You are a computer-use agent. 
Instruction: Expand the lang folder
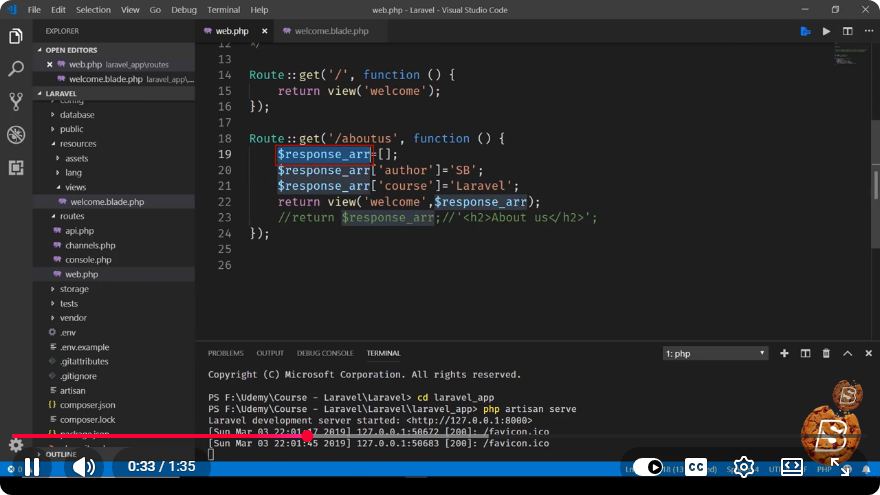tap(73, 173)
